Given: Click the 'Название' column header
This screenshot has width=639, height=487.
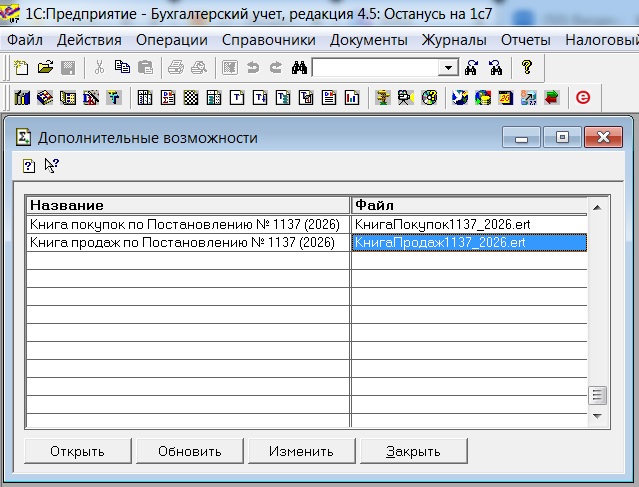Looking at the screenshot, I should tap(188, 205).
